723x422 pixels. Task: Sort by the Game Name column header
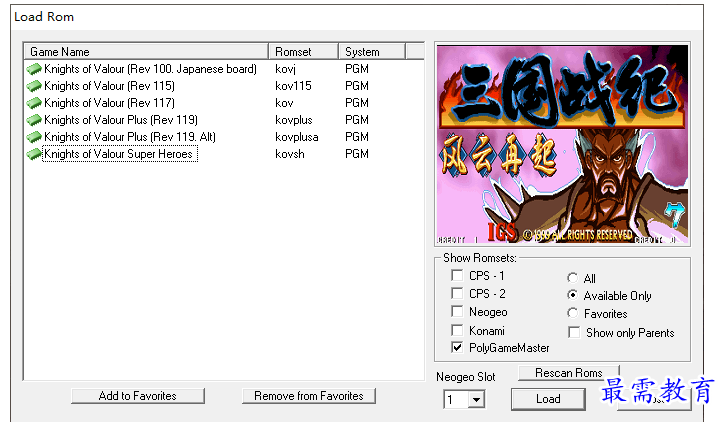coord(146,52)
